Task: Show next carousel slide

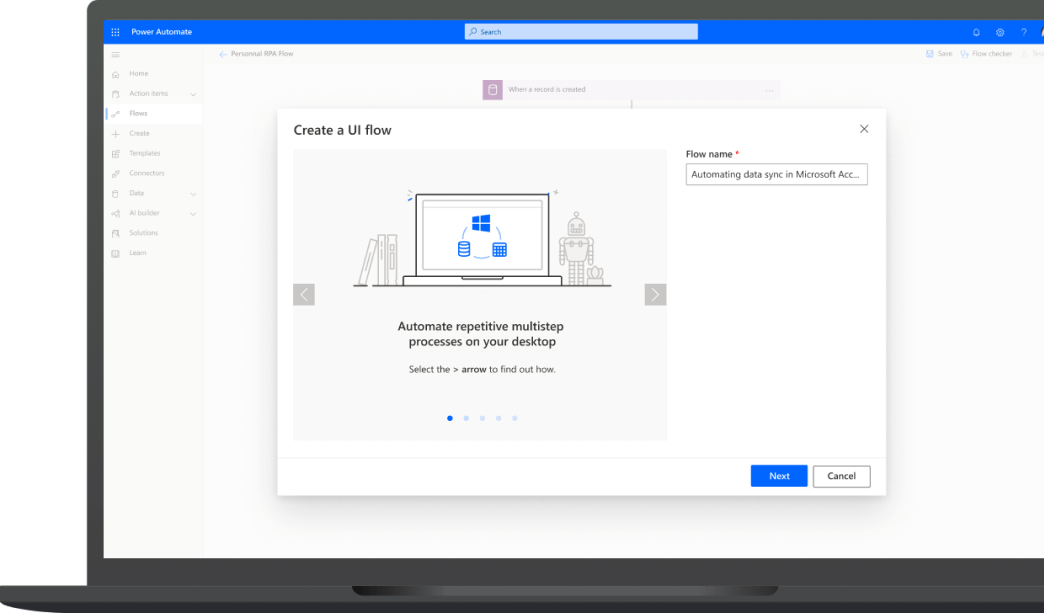Action: pos(655,295)
